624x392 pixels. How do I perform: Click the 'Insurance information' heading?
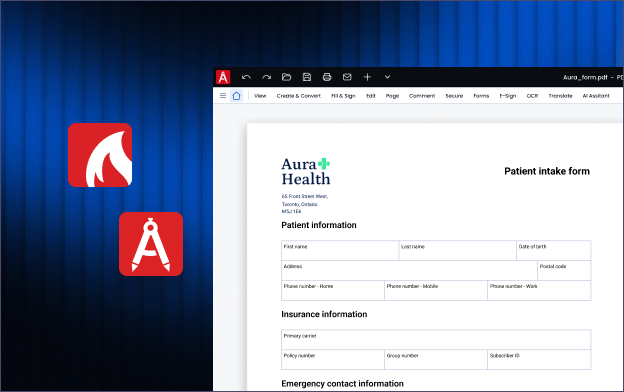[x=324, y=314]
